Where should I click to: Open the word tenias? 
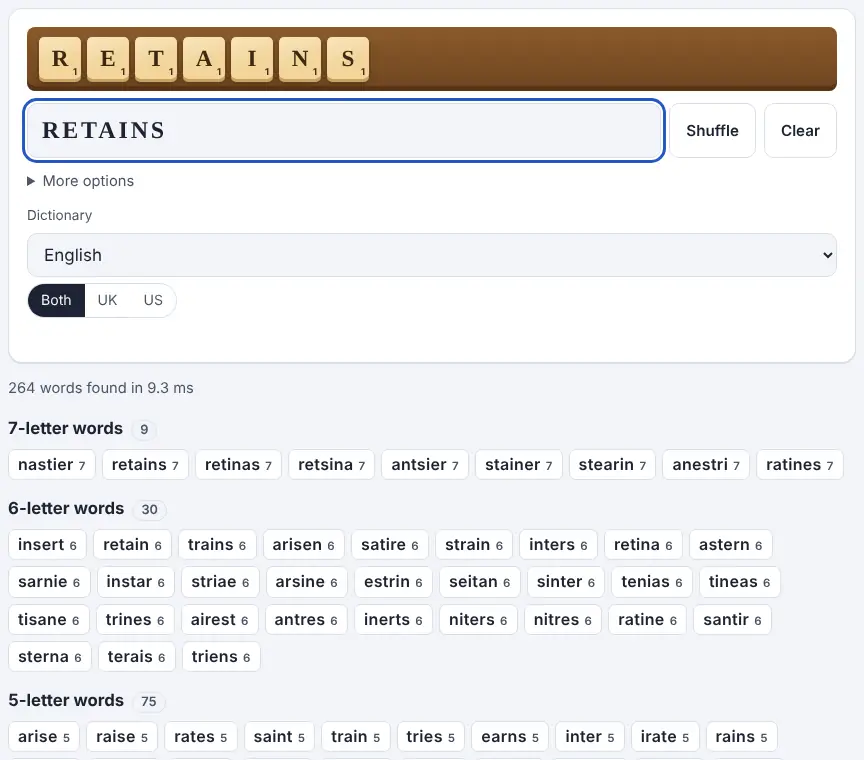click(x=652, y=582)
